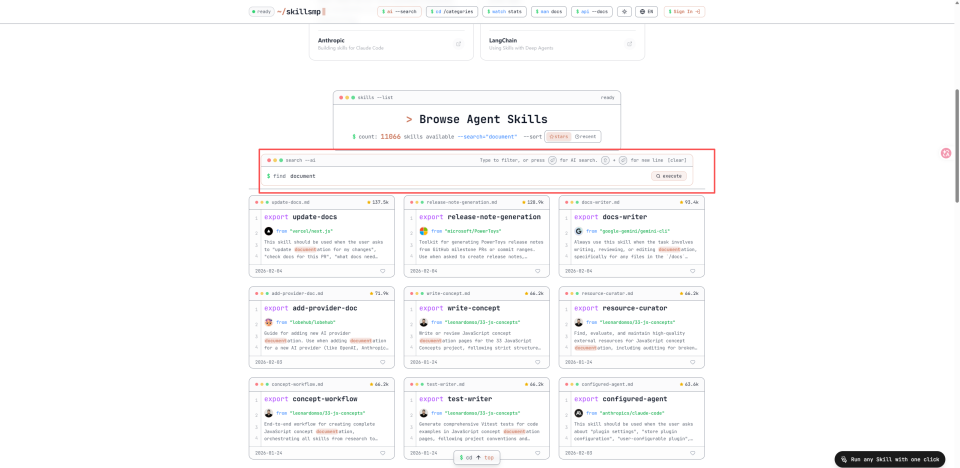Click the 11866 skills count
This screenshot has height=468, width=960.
point(391,137)
